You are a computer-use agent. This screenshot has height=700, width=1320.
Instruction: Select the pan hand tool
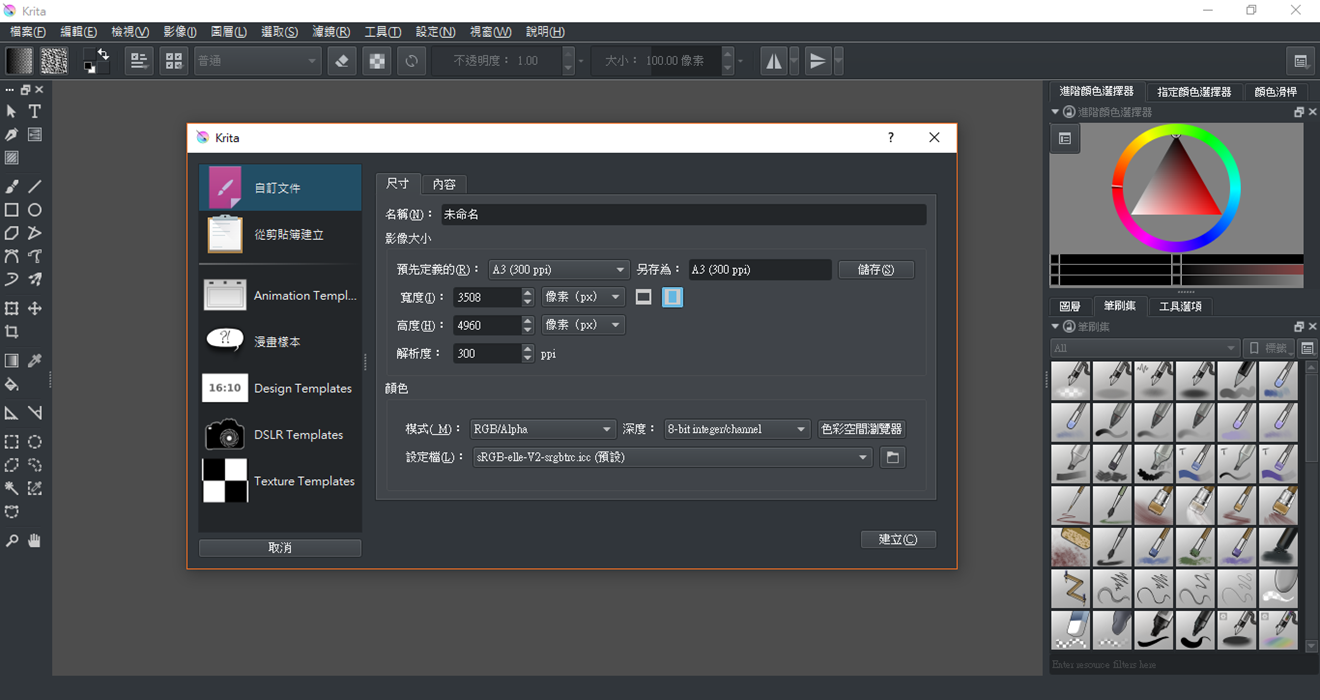pos(35,541)
